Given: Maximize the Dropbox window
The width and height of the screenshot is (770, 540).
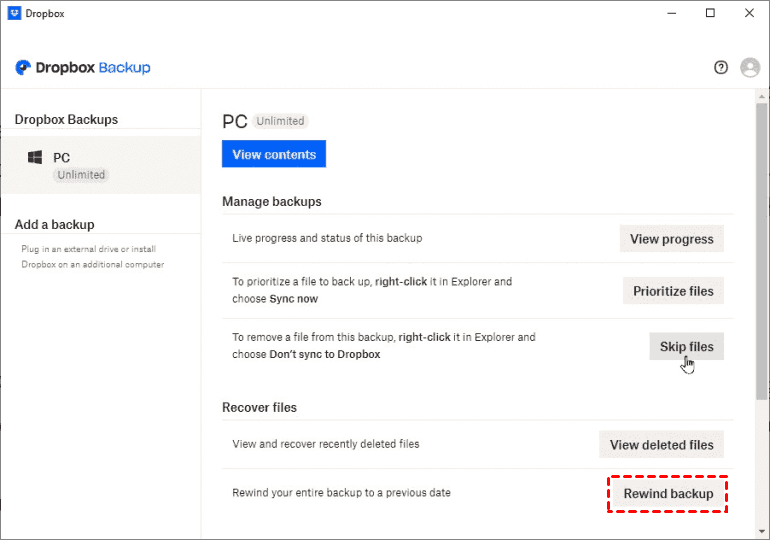Looking at the screenshot, I should pos(710,13).
